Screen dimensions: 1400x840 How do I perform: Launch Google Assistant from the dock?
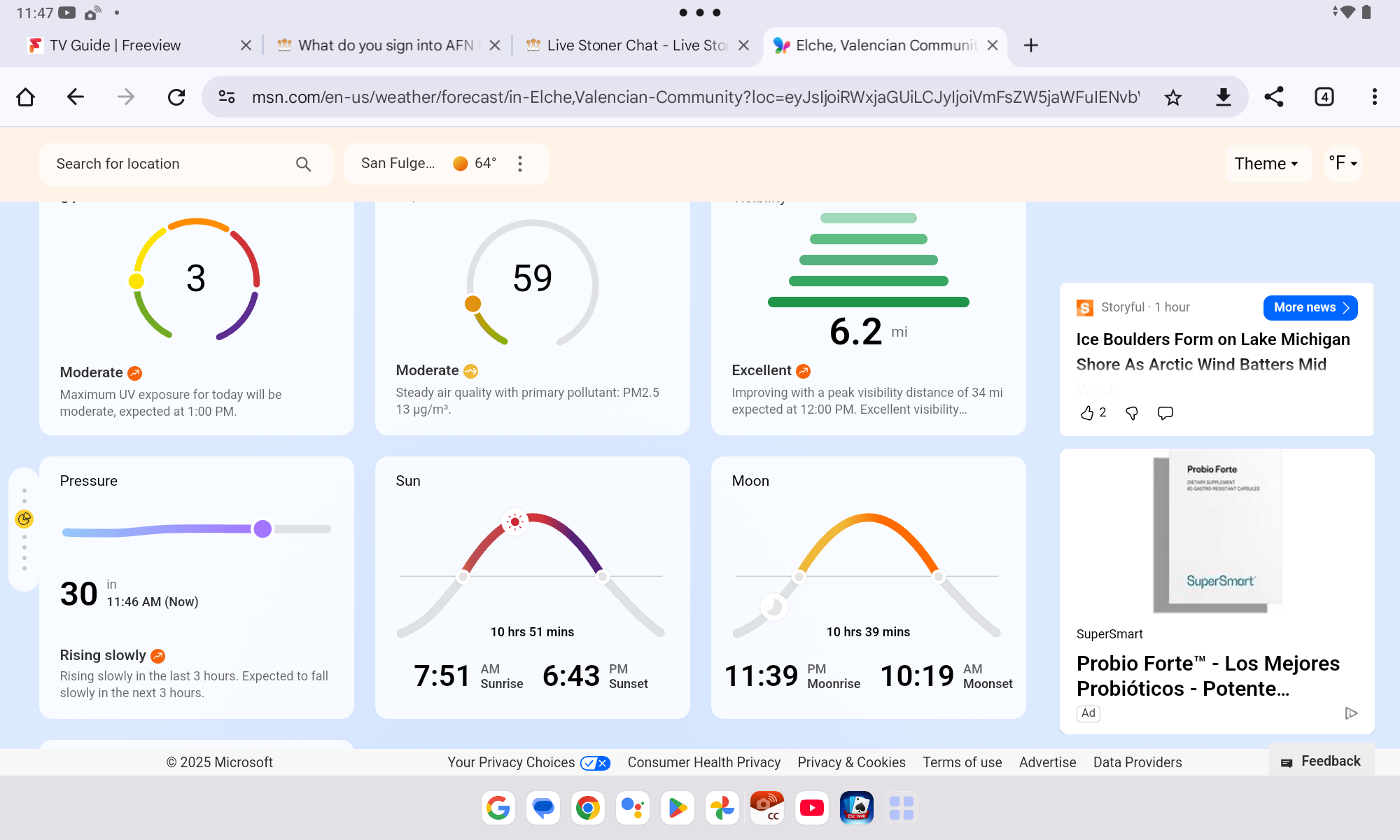click(633, 808)
